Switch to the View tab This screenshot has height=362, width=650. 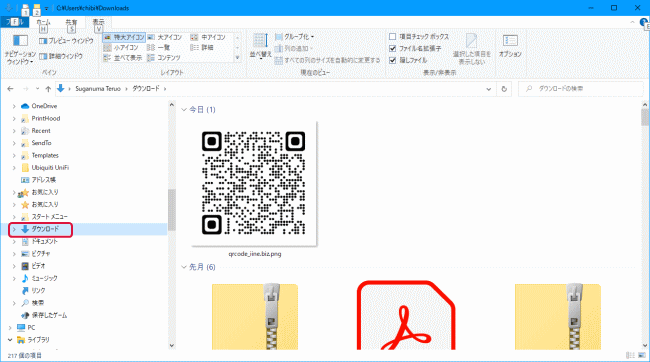pyautogui.click(x=98, y=22)
